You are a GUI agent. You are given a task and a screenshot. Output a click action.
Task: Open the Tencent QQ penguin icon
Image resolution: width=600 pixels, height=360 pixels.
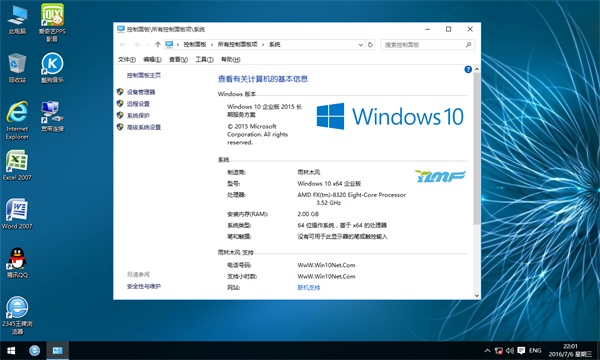click(17, 262)
